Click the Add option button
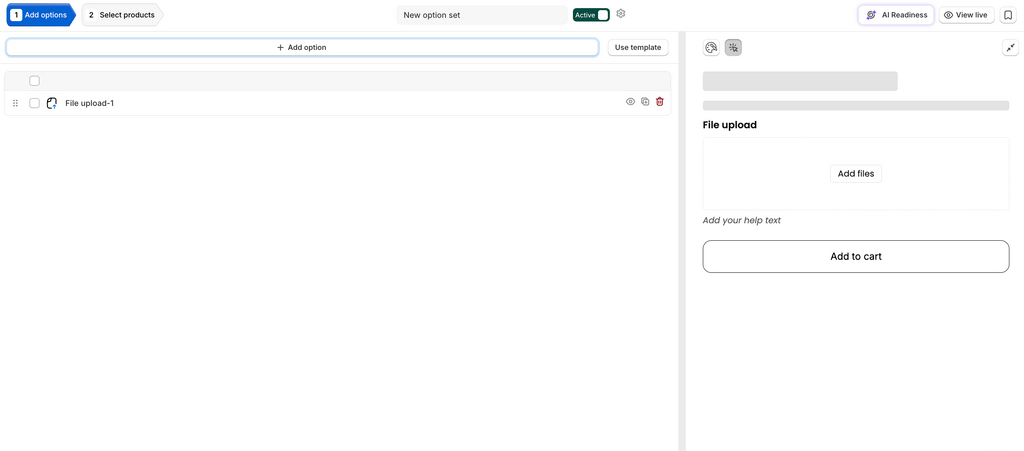The image size is (1024, 451). pos(302,48)
